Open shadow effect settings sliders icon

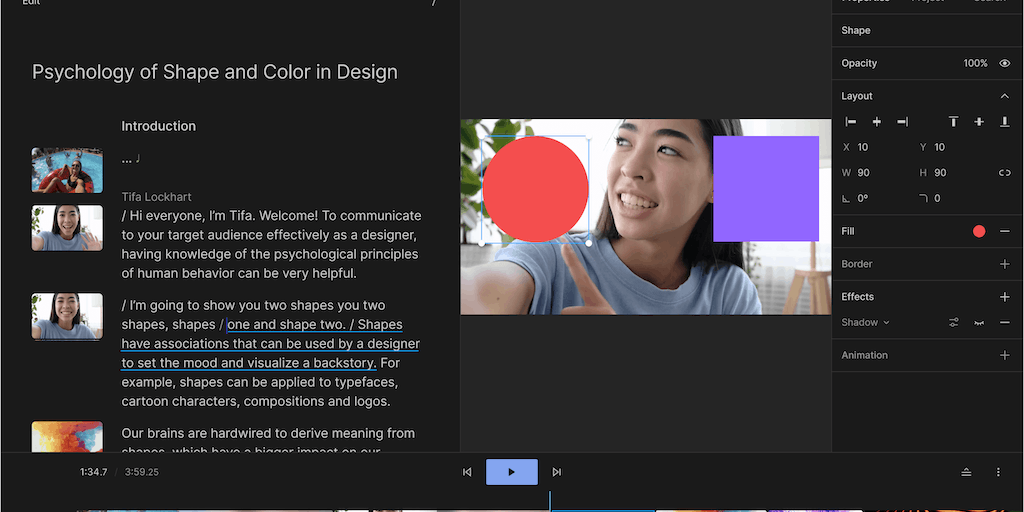954,323
